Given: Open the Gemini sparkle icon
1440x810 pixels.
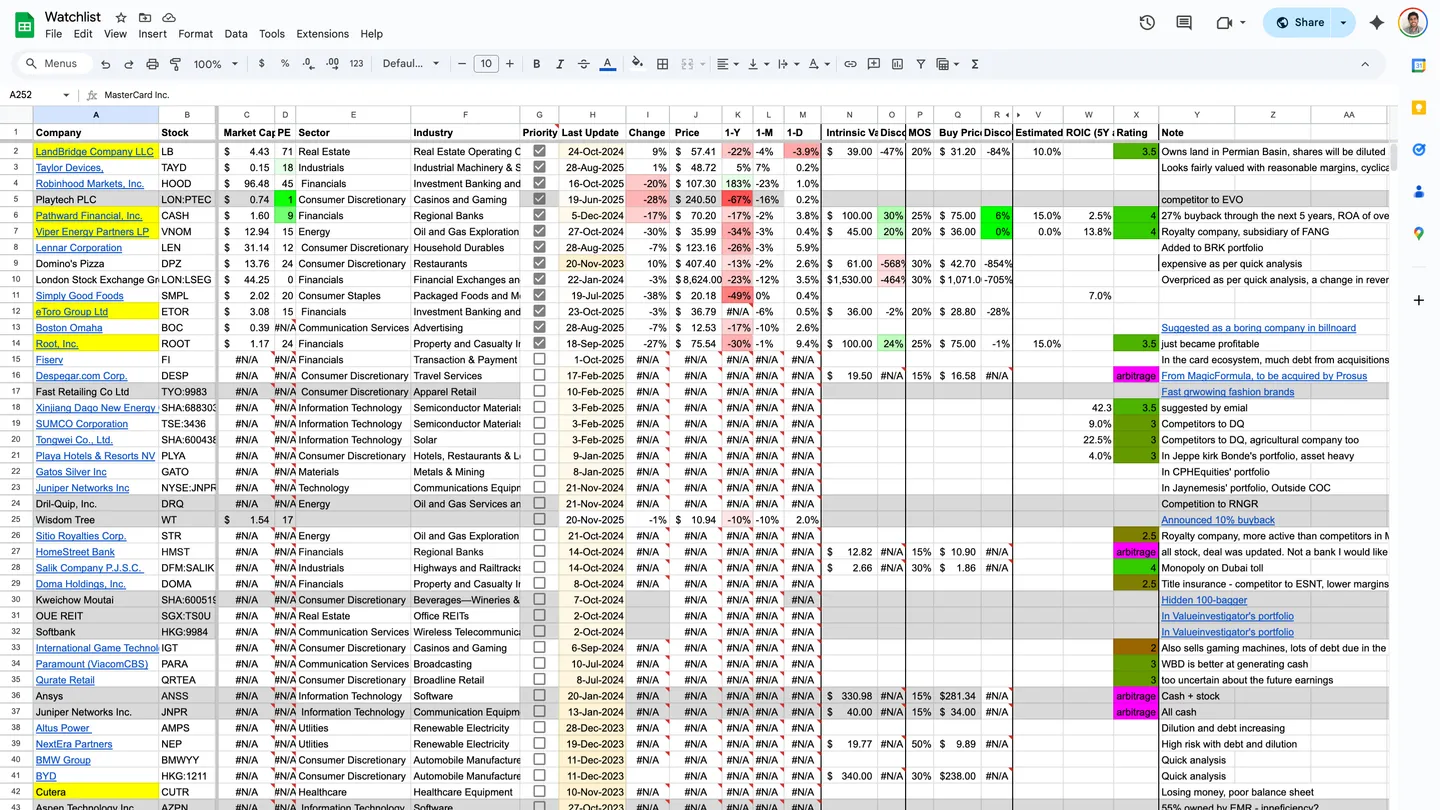Looking at the screenshot, I should click(x=1377, y=23).
